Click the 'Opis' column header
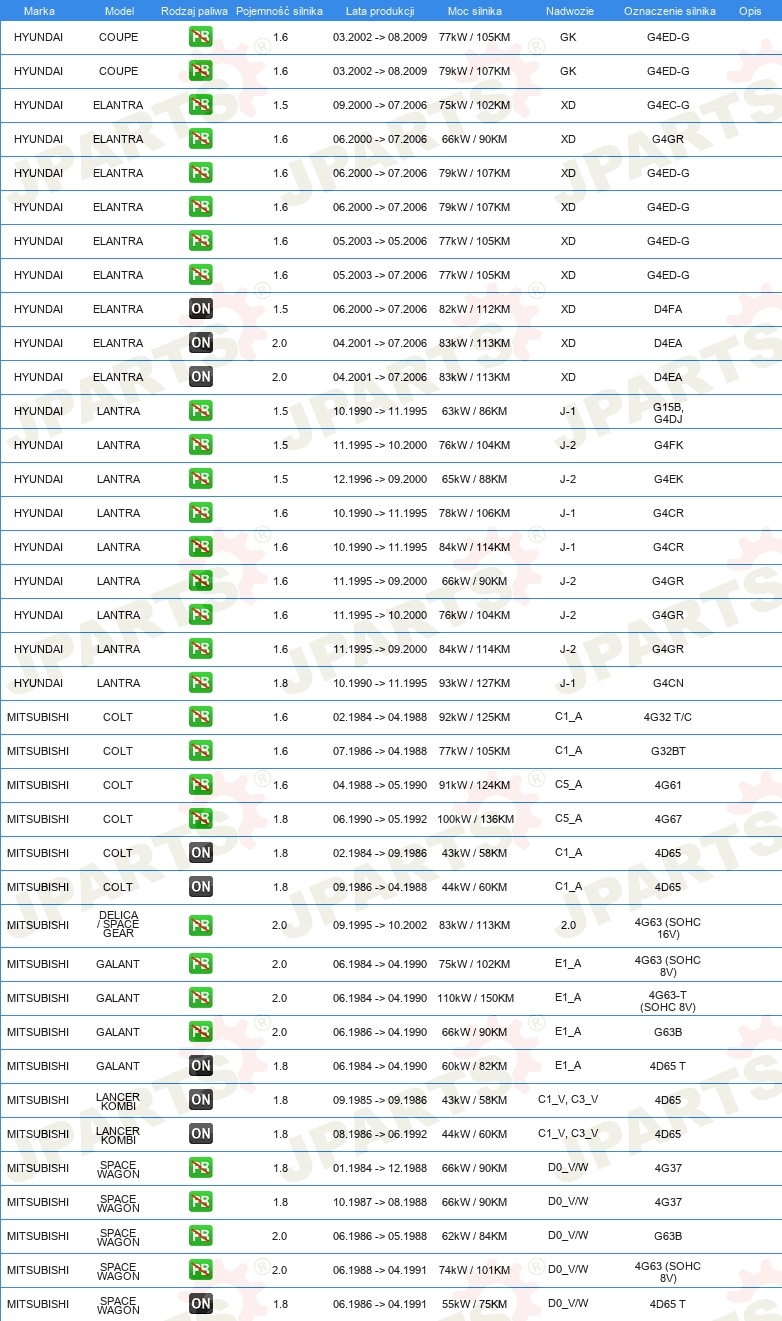 pos(750,11)
